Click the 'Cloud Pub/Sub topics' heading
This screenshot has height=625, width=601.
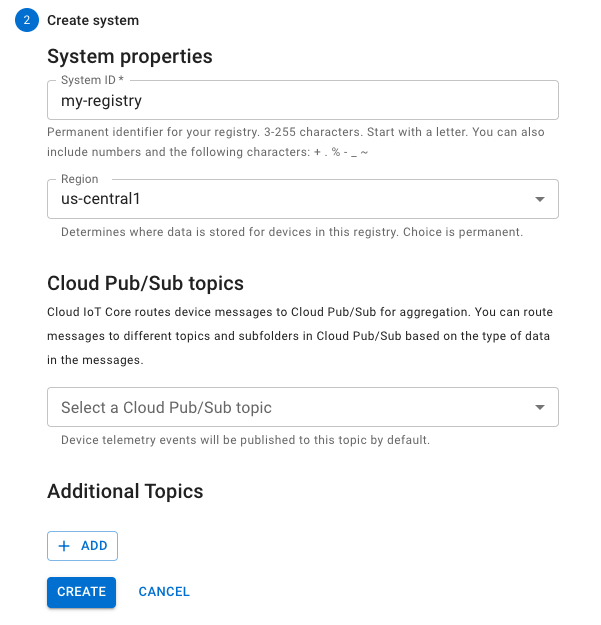pyautogui.click(x=146, y=283)
